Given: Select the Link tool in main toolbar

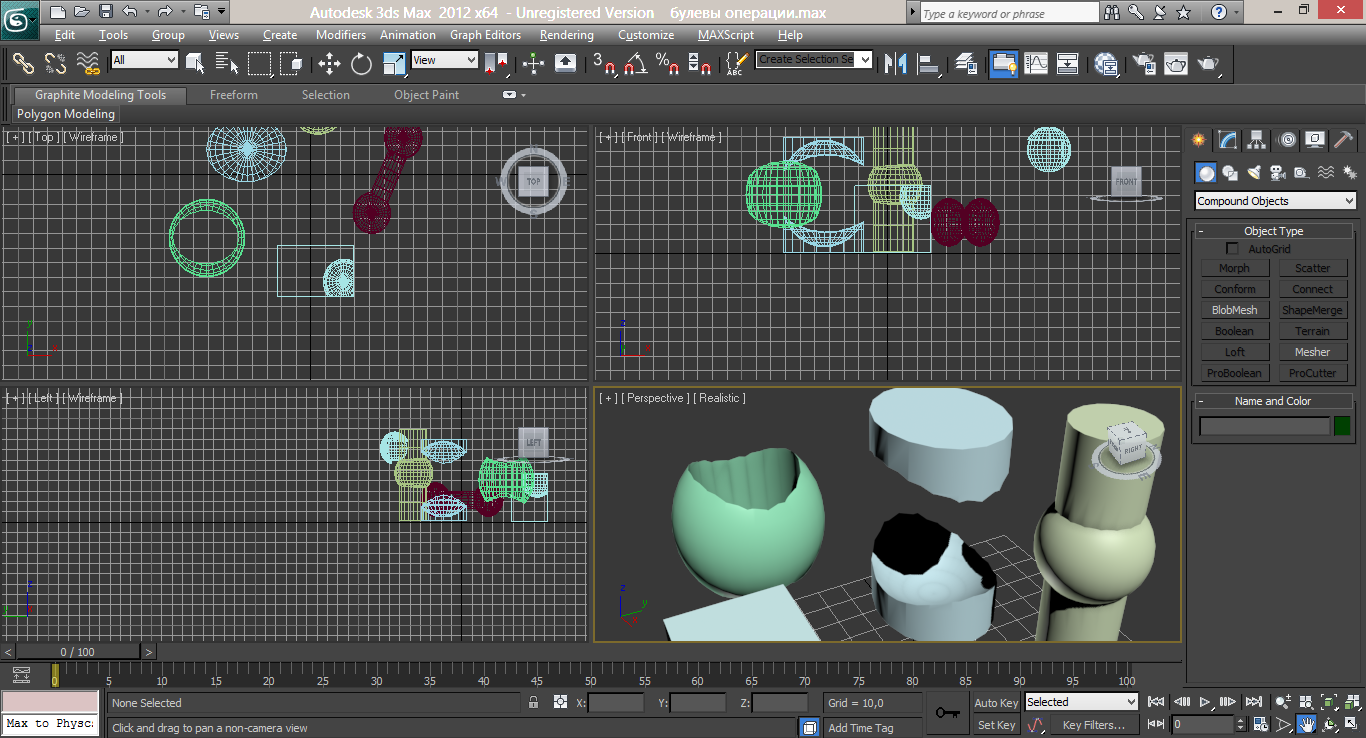Looking at the screenshot, I should [x=23, y=64].
